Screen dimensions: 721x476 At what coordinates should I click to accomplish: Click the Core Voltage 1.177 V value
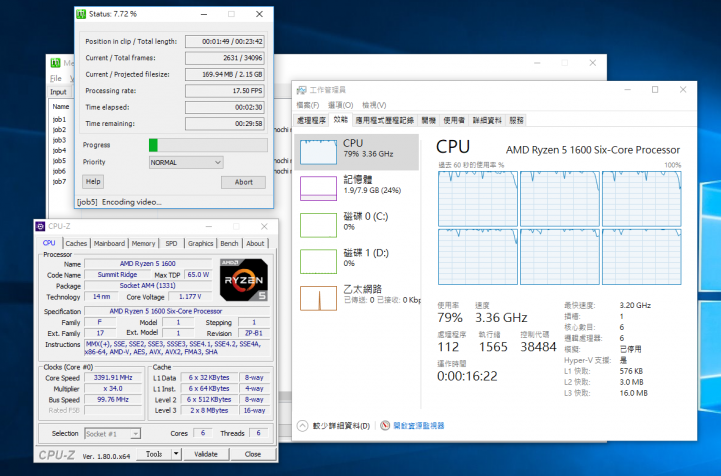pyautogui.click(x=190, y=297)
